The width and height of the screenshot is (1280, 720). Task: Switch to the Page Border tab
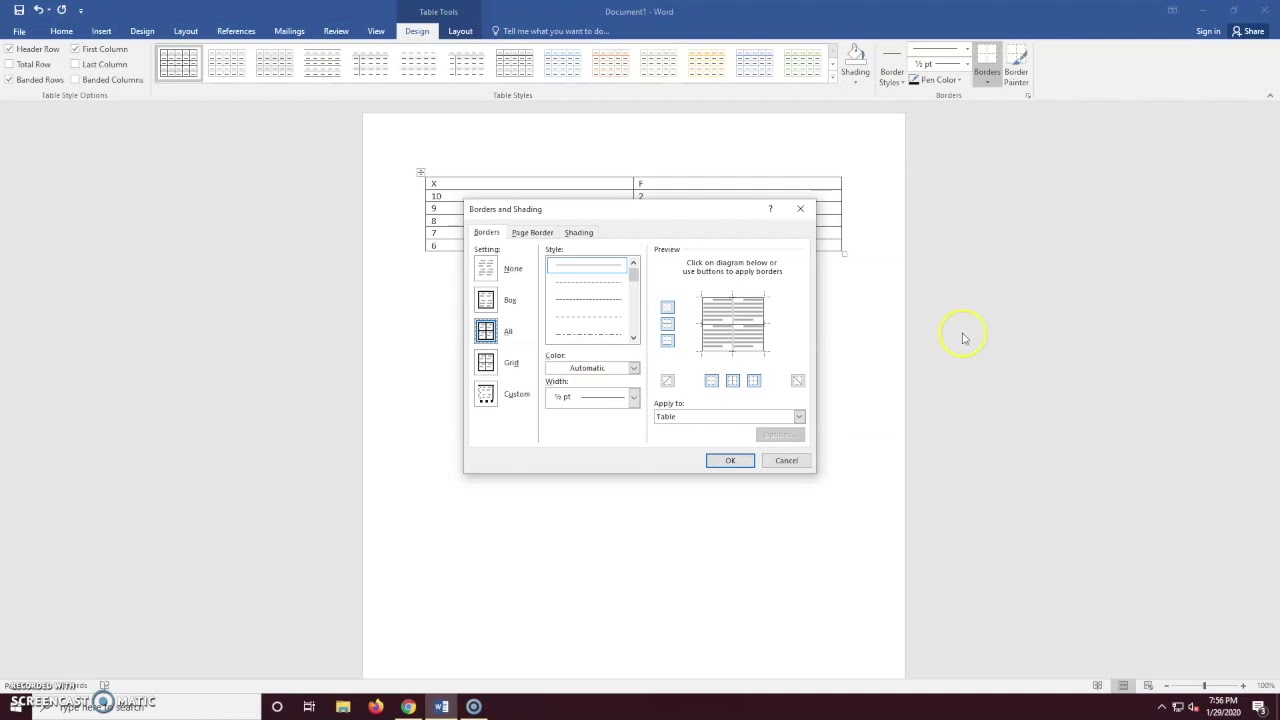click(x=532, y=232)
